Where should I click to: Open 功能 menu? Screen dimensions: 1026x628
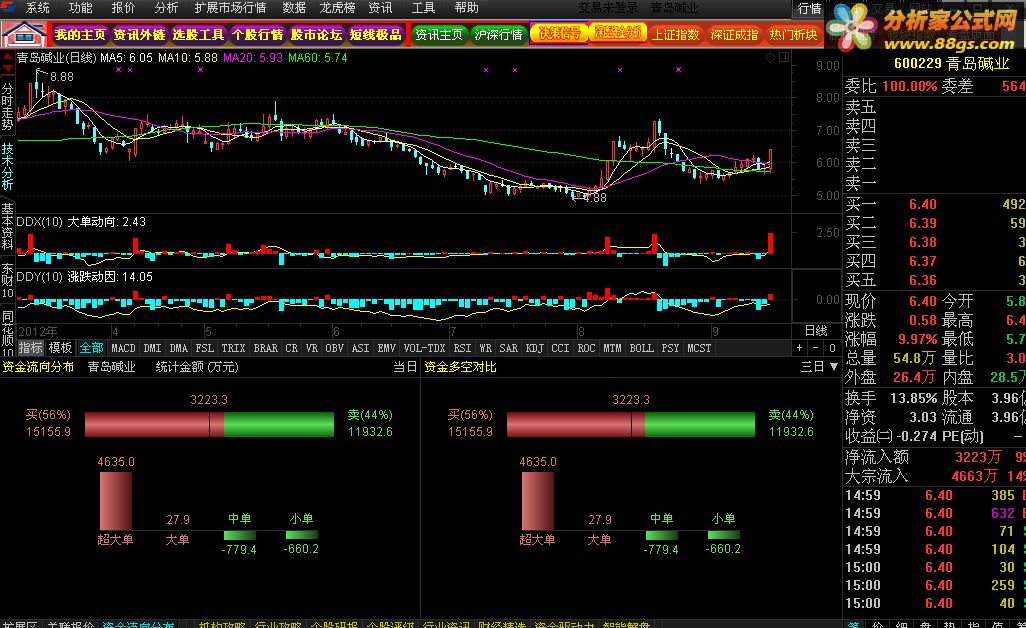click(x=80, y=8)
